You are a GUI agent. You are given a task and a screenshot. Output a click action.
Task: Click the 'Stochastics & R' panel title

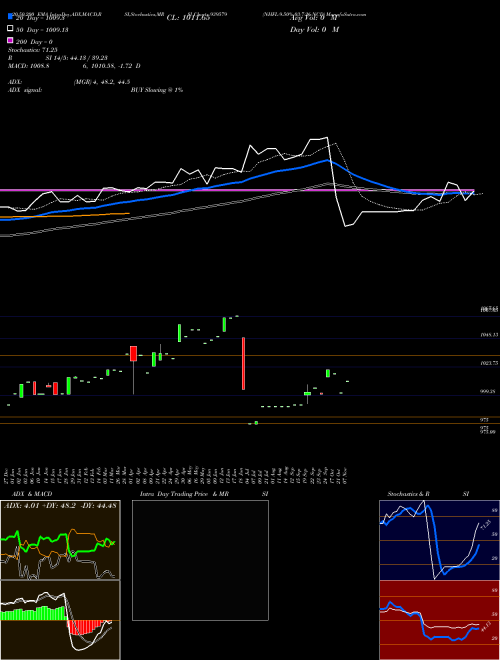(408, 494)
